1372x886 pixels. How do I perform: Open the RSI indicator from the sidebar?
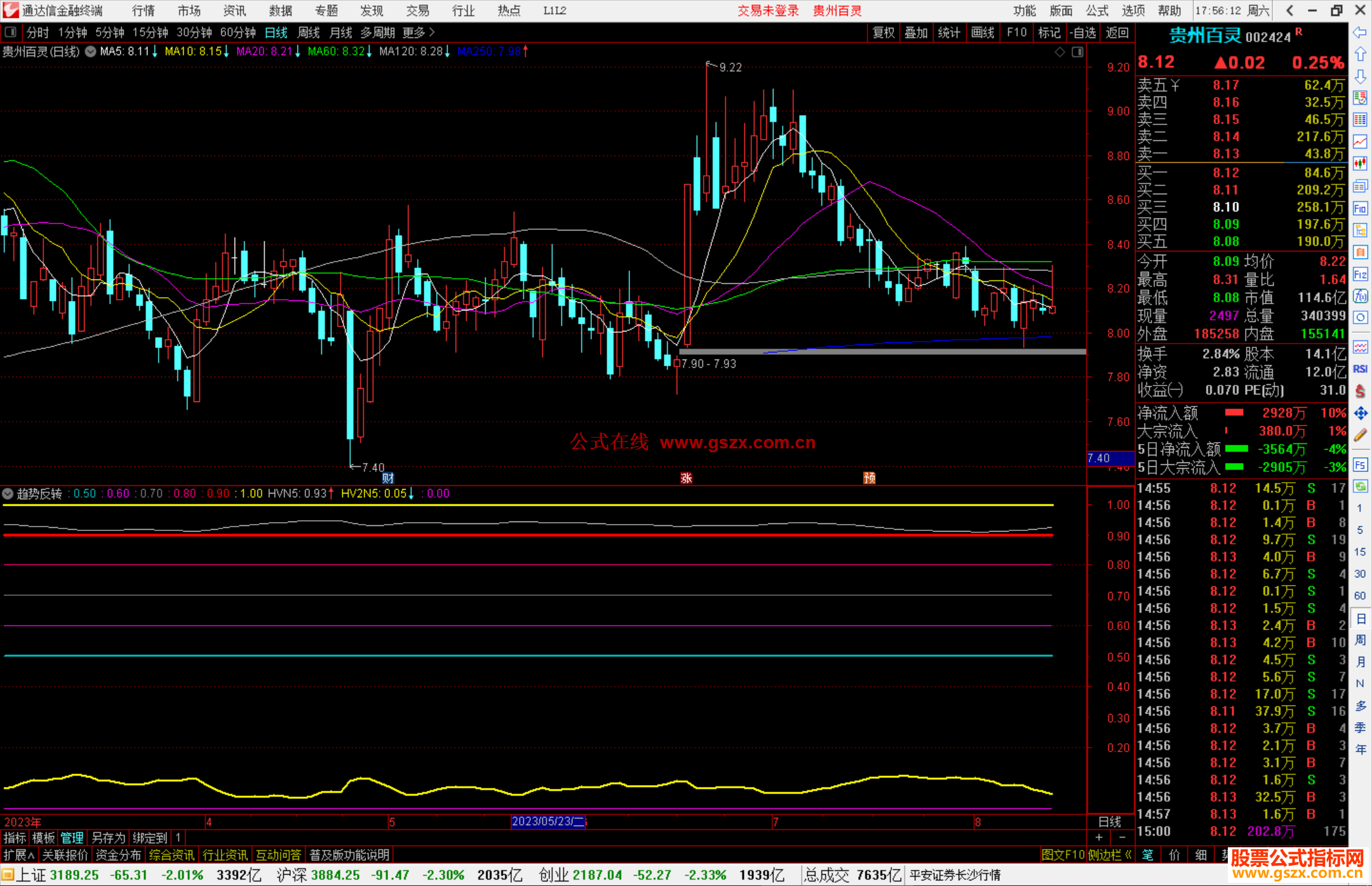(x=1360, y=368)
